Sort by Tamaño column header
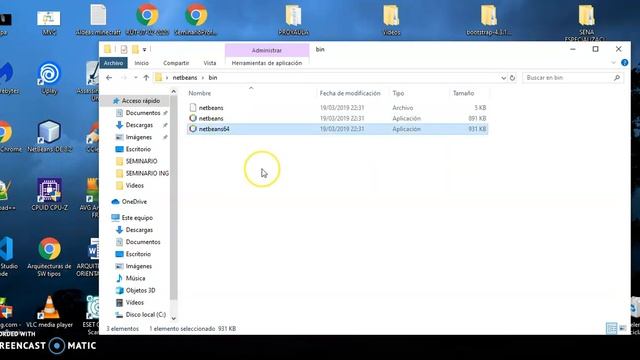 click(463, 93)
